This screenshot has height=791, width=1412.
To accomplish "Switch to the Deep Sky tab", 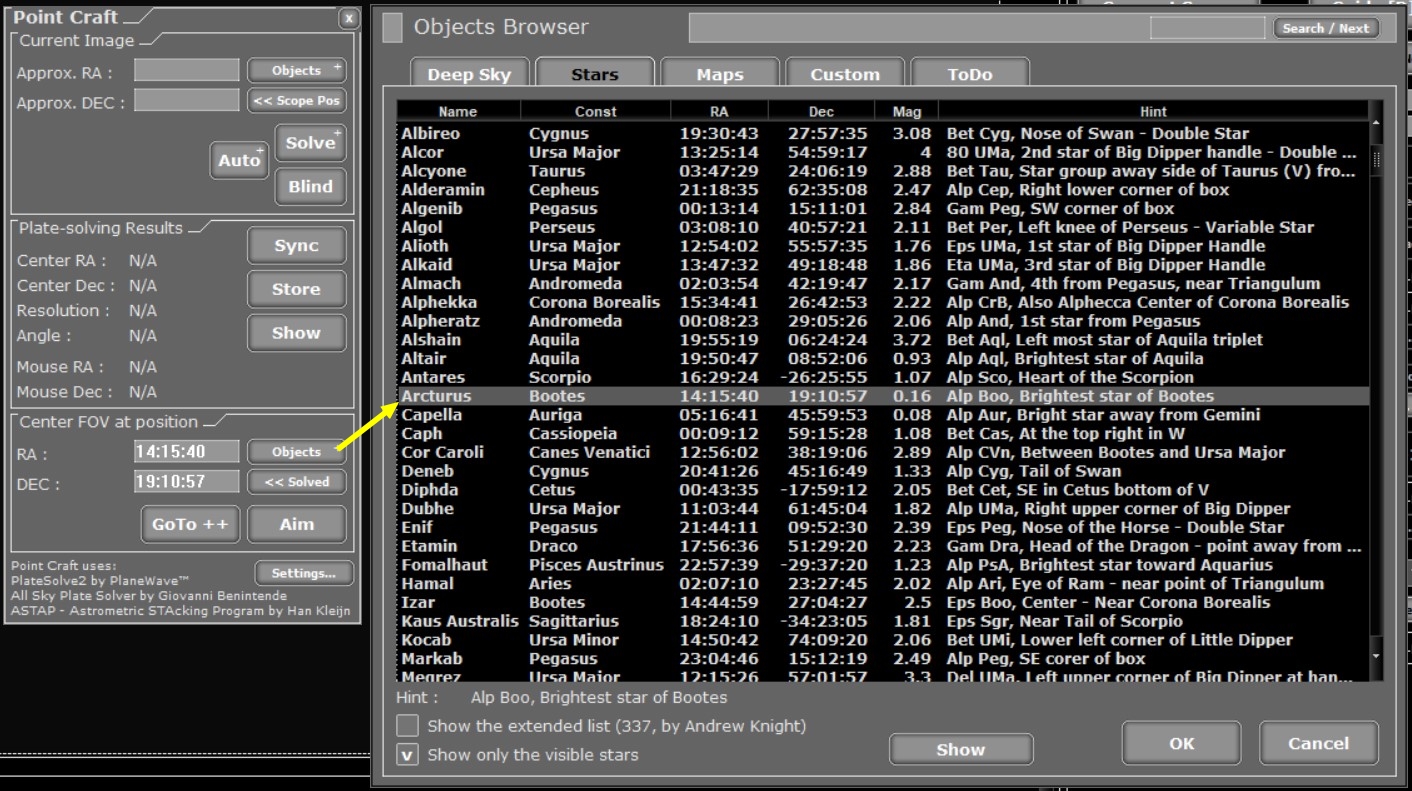I will coord(469,74).
